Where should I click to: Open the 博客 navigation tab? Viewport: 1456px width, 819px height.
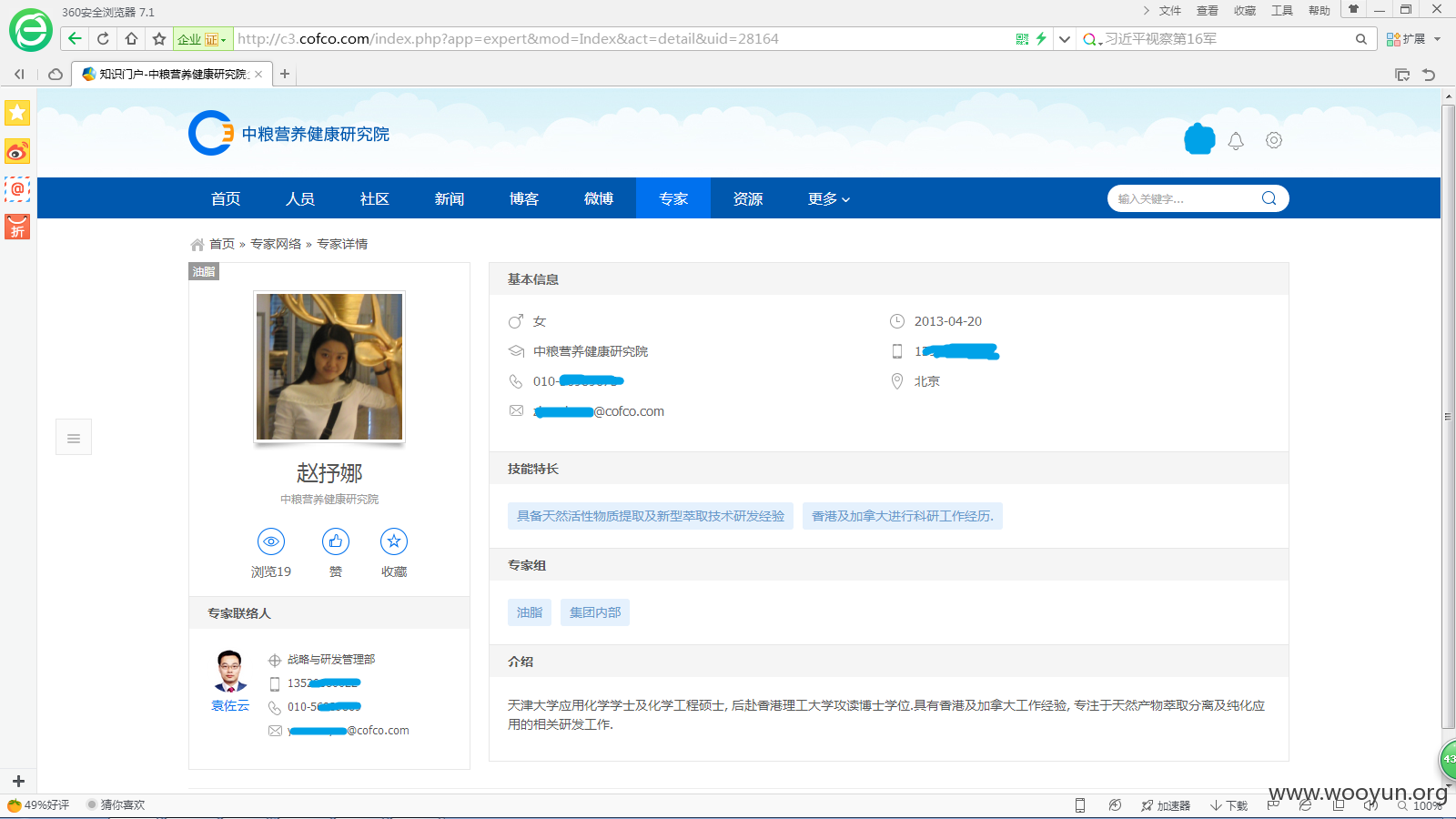[x=524, y=198]
